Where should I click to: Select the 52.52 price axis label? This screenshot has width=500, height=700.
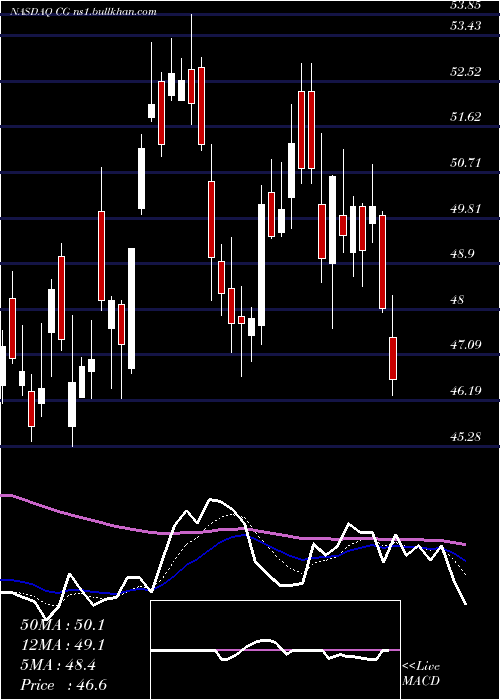466,71
